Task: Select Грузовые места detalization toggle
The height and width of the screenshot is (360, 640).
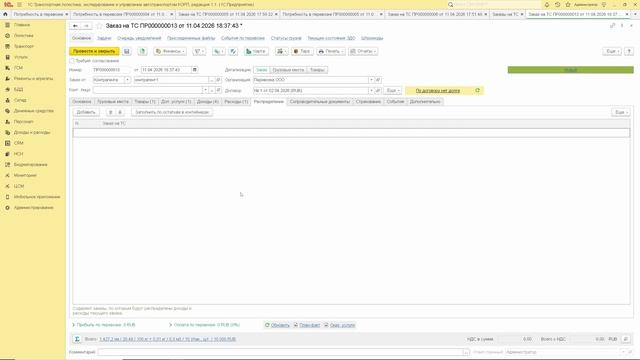Action: click(288, 70)
